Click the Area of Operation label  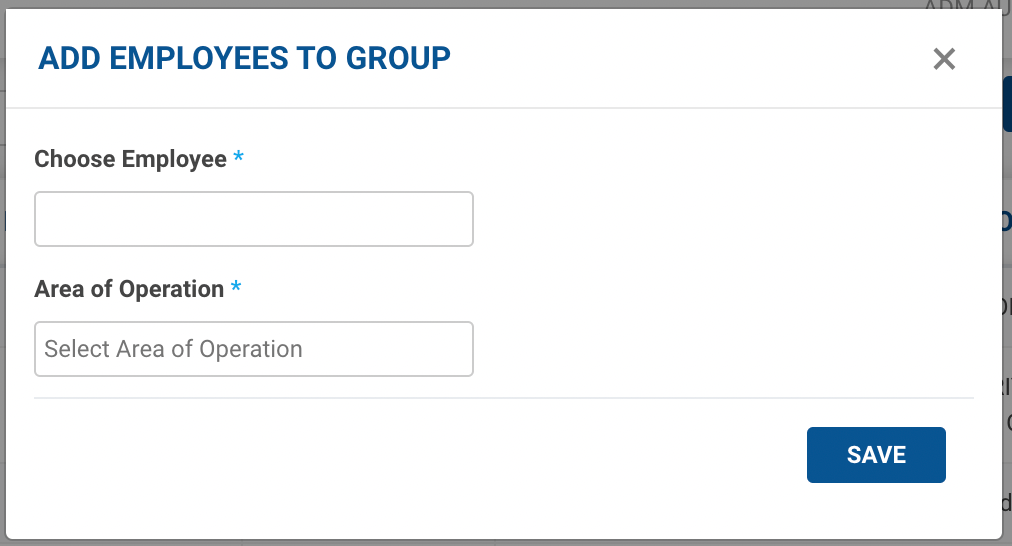coord(129,289)
